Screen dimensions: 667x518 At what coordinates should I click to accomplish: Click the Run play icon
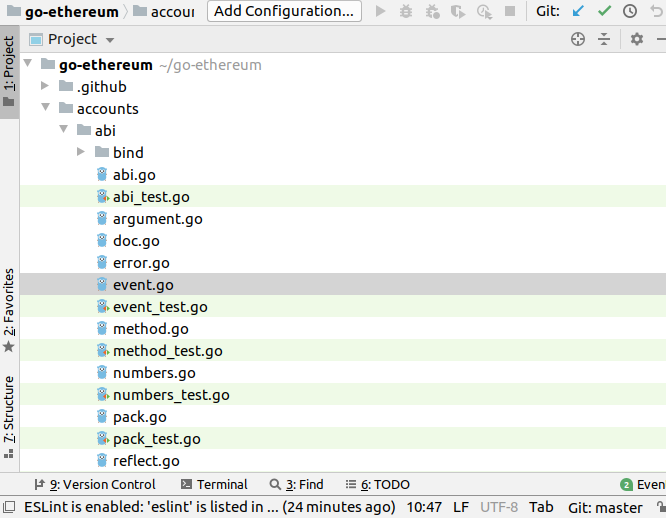tap(380, 12)
